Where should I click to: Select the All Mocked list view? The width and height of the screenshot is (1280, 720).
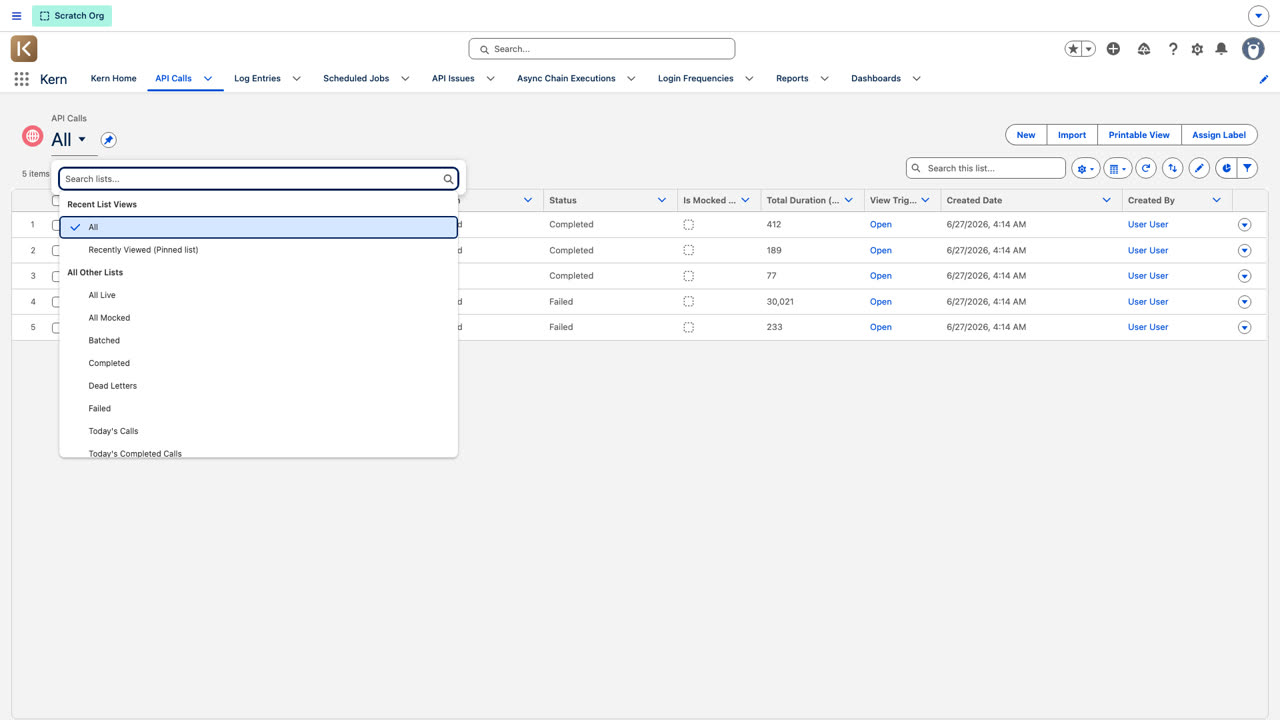(x=258, y=318)
